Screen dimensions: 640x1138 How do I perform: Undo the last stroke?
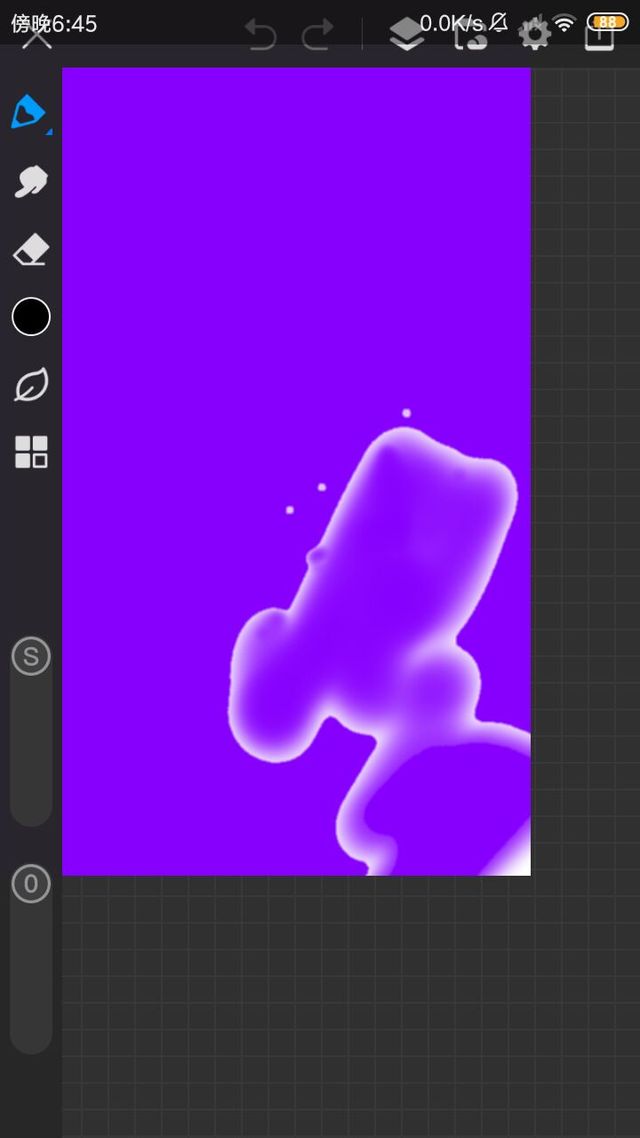(x=260, y=37)
